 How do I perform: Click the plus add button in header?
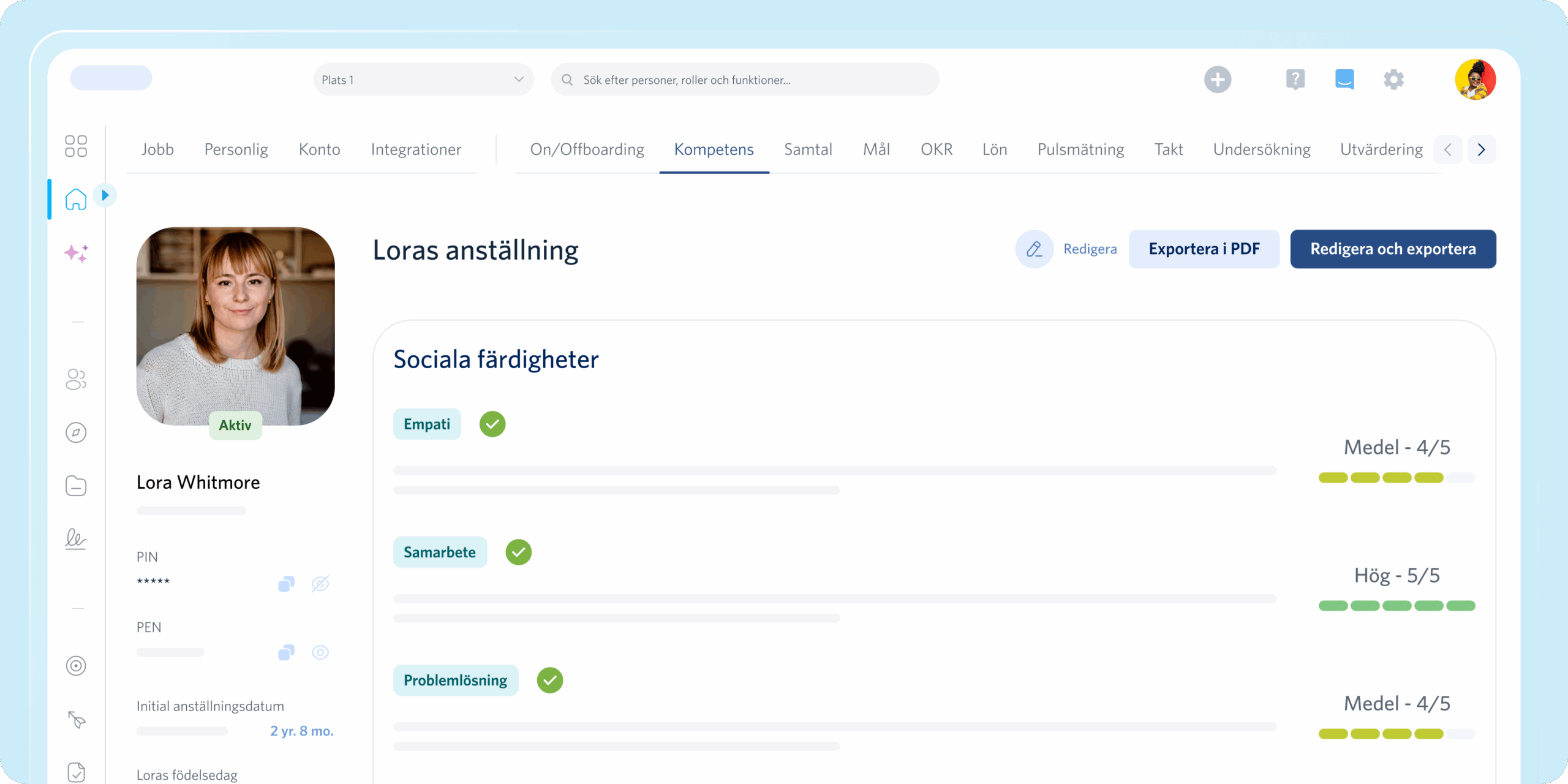[1217, 80]
